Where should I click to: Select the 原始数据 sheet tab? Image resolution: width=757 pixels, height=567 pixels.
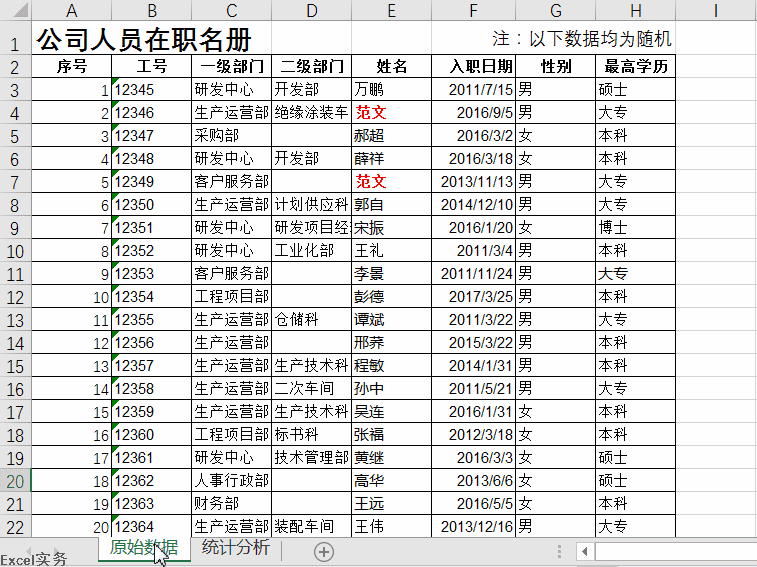tap(144, 548)
